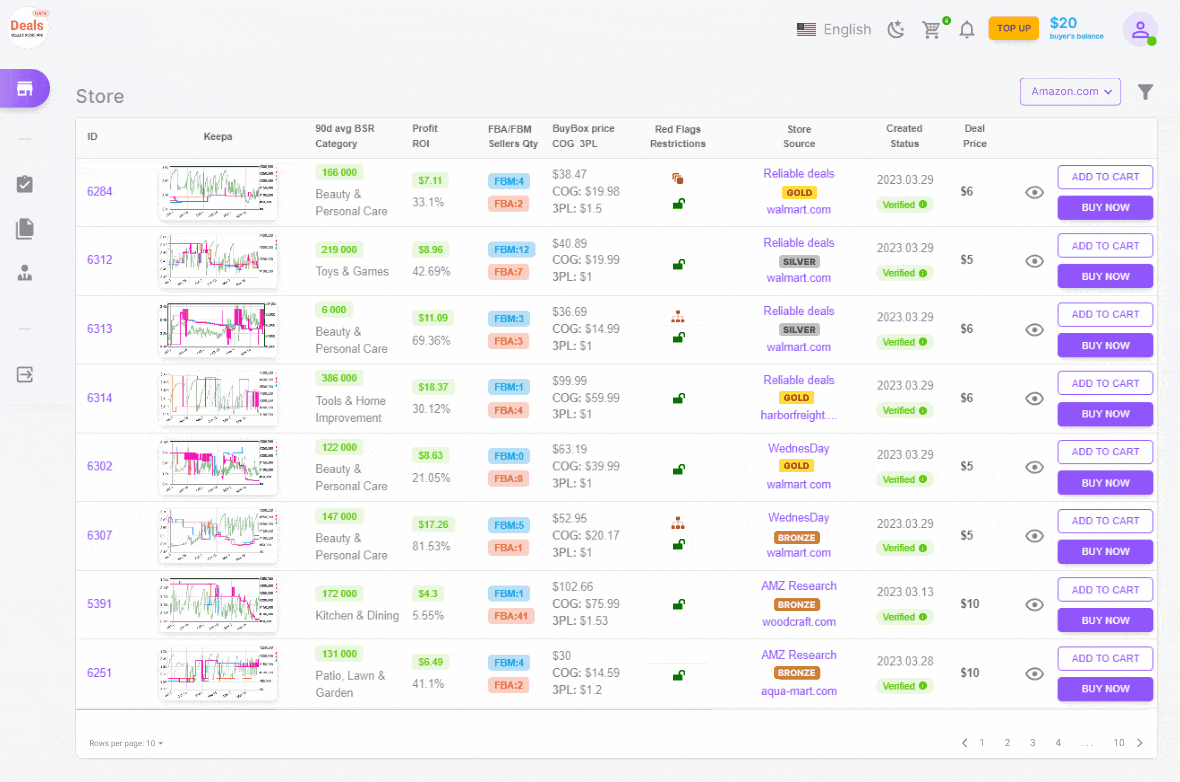
Task: Go to page 2
Action: tap(1007, 743)
